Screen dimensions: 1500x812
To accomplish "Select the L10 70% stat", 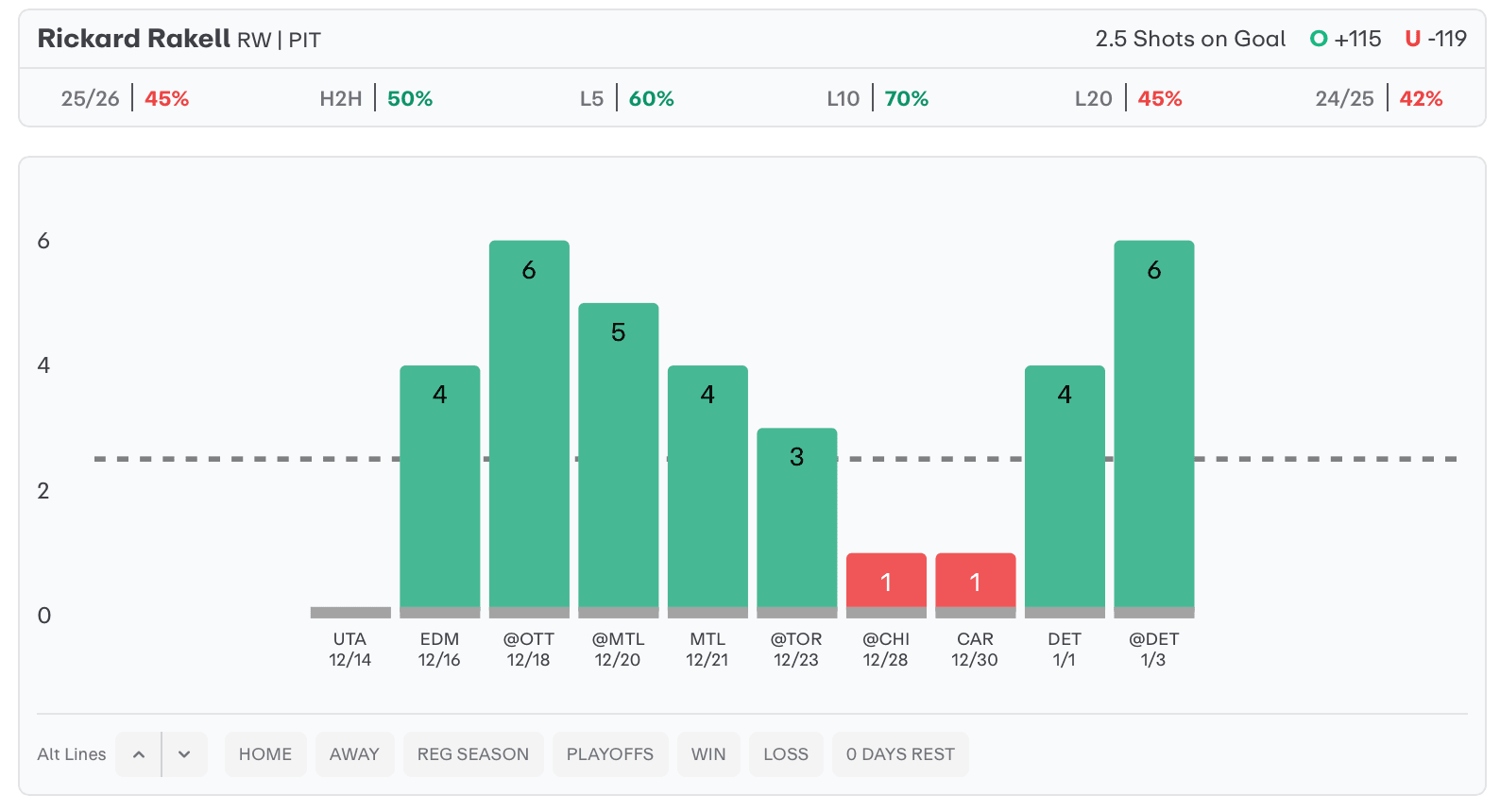I will [x=878, y=98].
